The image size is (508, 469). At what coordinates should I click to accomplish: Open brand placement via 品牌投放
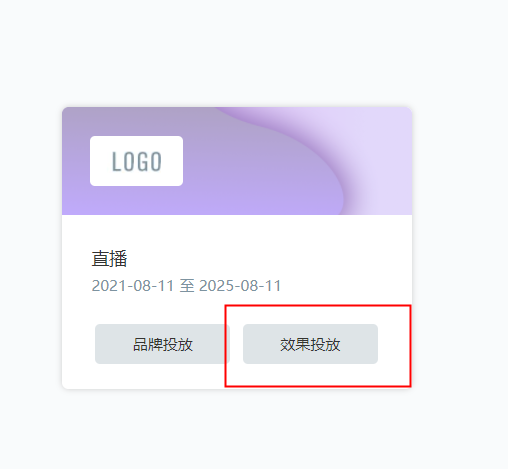pos(162,344)
